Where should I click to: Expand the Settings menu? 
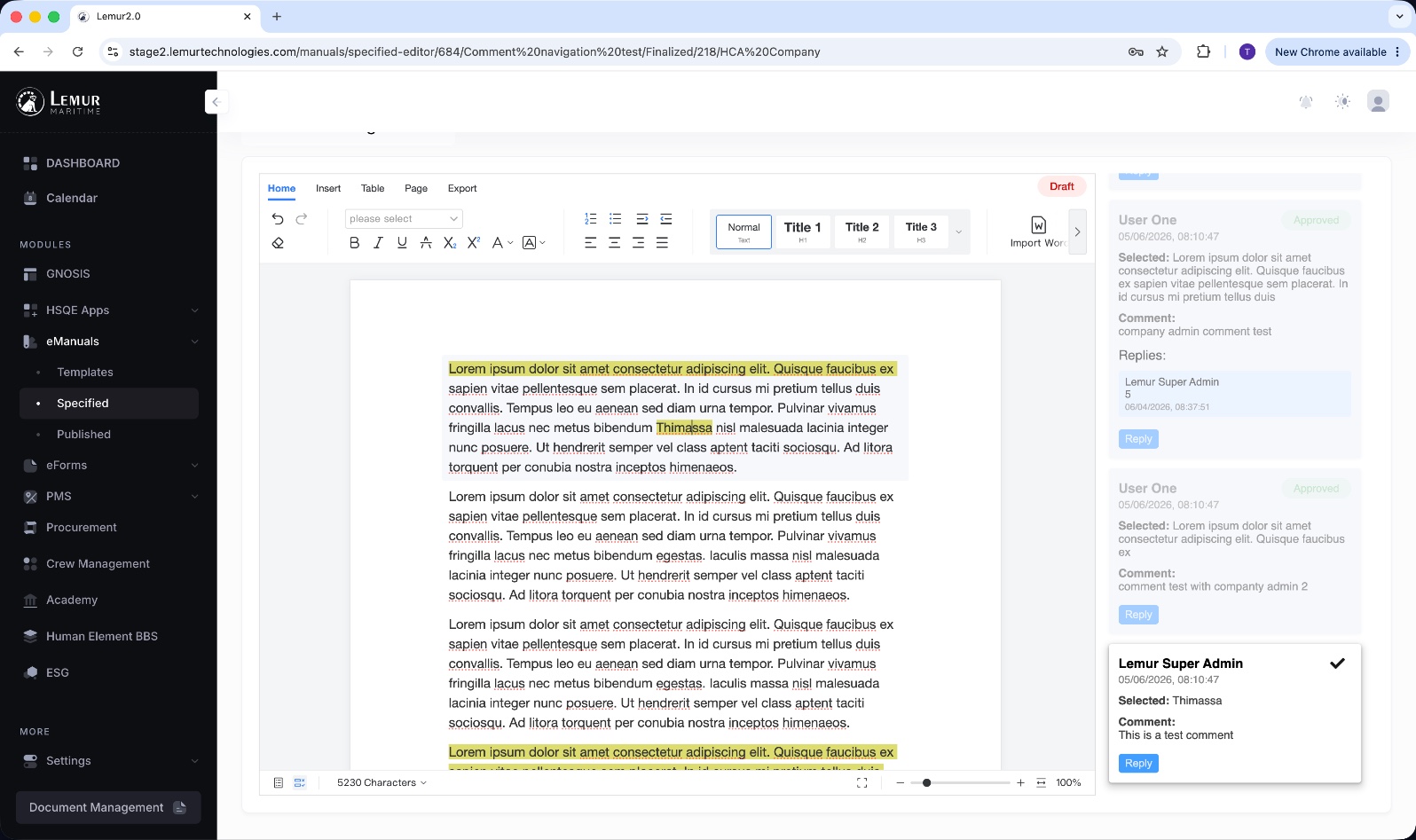click(109, 760)
